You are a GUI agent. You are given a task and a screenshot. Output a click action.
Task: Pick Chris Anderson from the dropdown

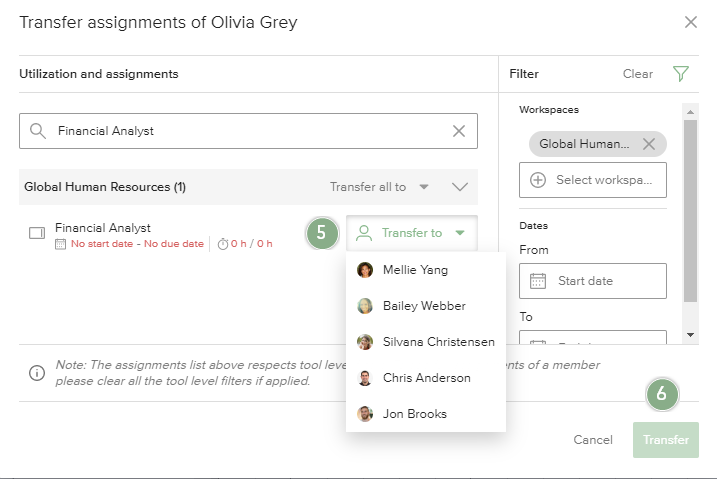click(426, 378)
